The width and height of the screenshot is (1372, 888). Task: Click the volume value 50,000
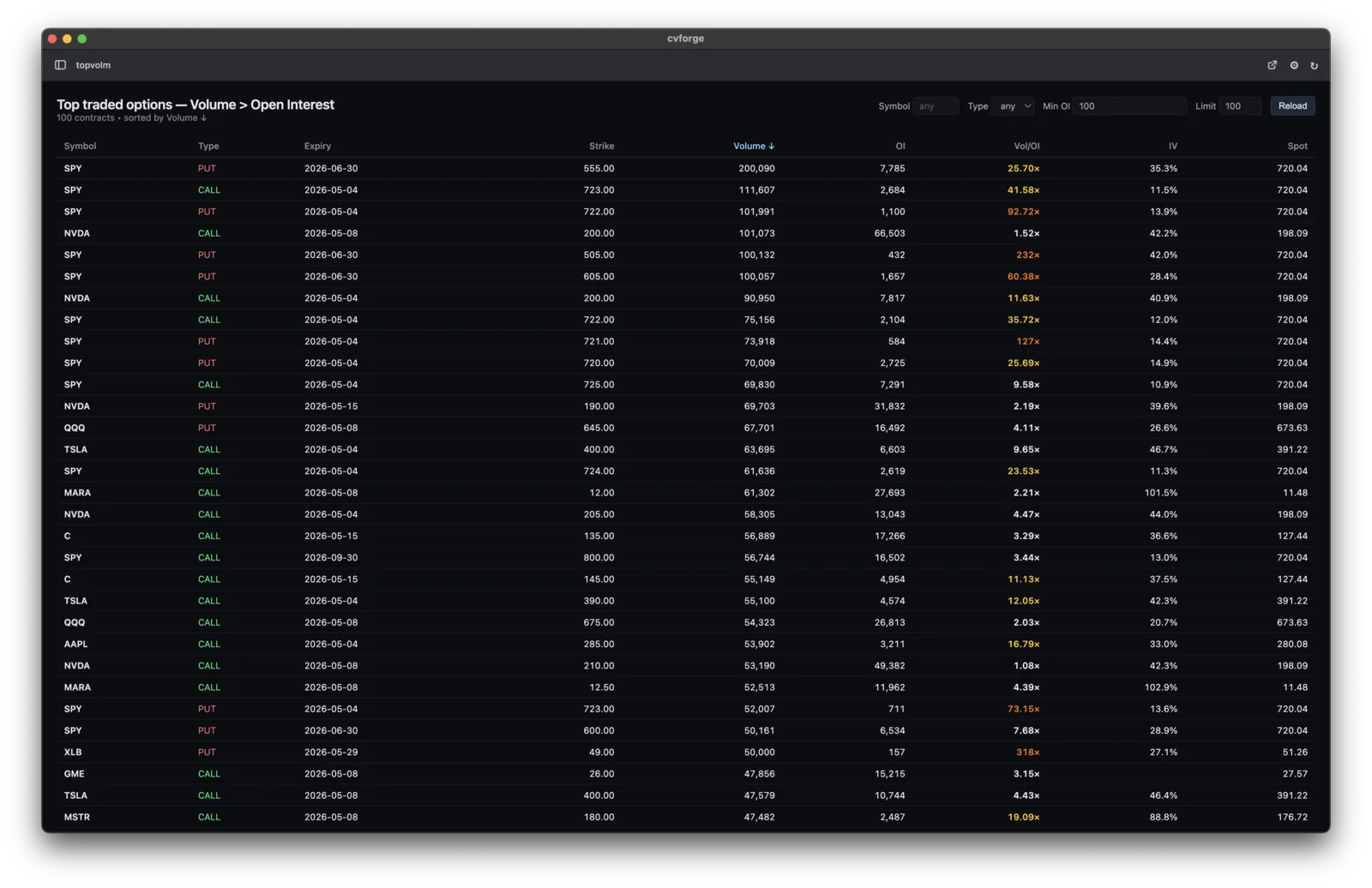759,753
